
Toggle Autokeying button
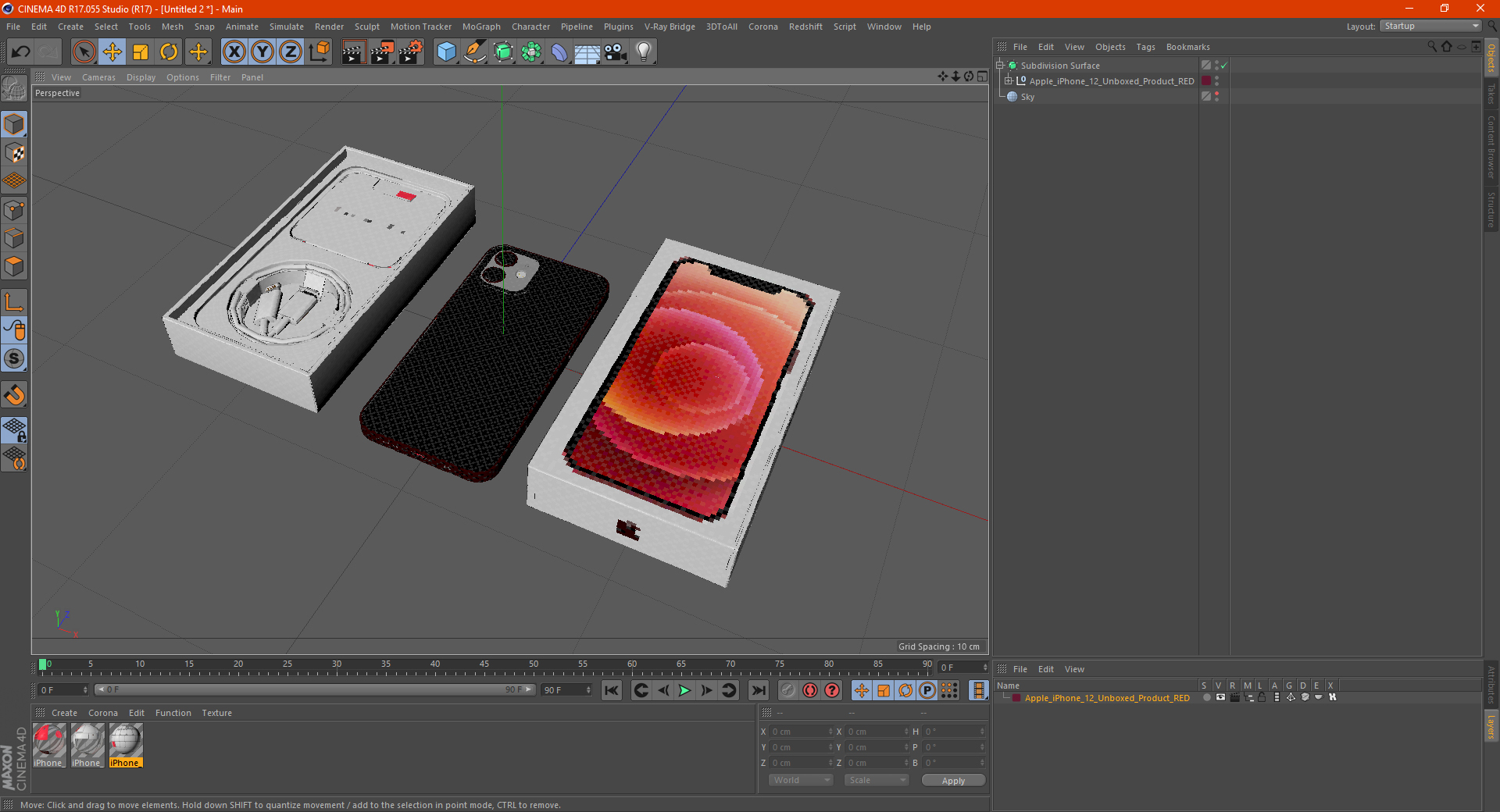pyautogui.click(x=810, y=690)
